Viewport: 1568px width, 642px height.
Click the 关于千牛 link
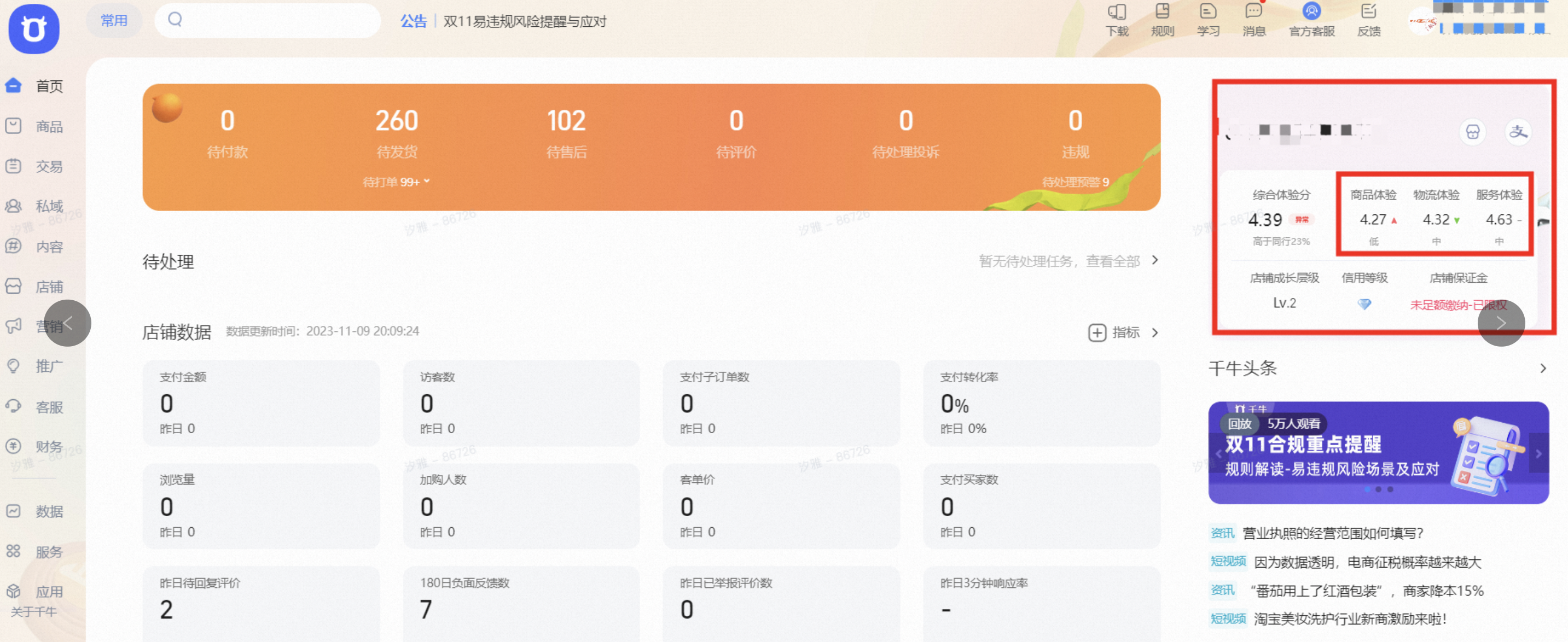coord(33,611)
